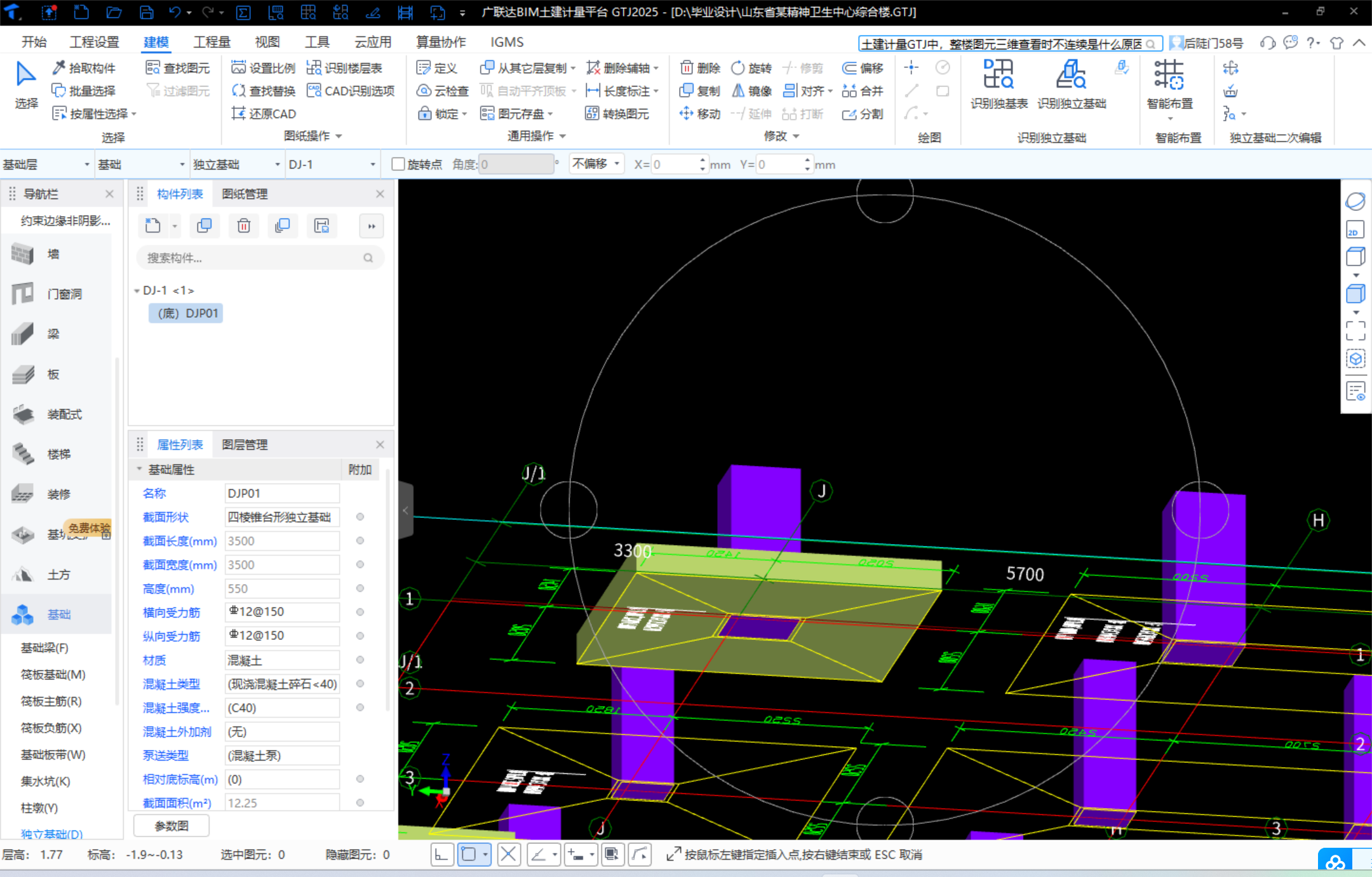Click 识别独基表 large icon
This screenshot has width=1372, height=877.
999,85
